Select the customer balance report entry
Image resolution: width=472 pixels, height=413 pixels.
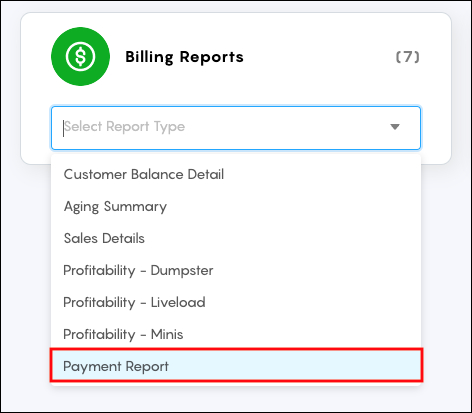pos(236,174)
